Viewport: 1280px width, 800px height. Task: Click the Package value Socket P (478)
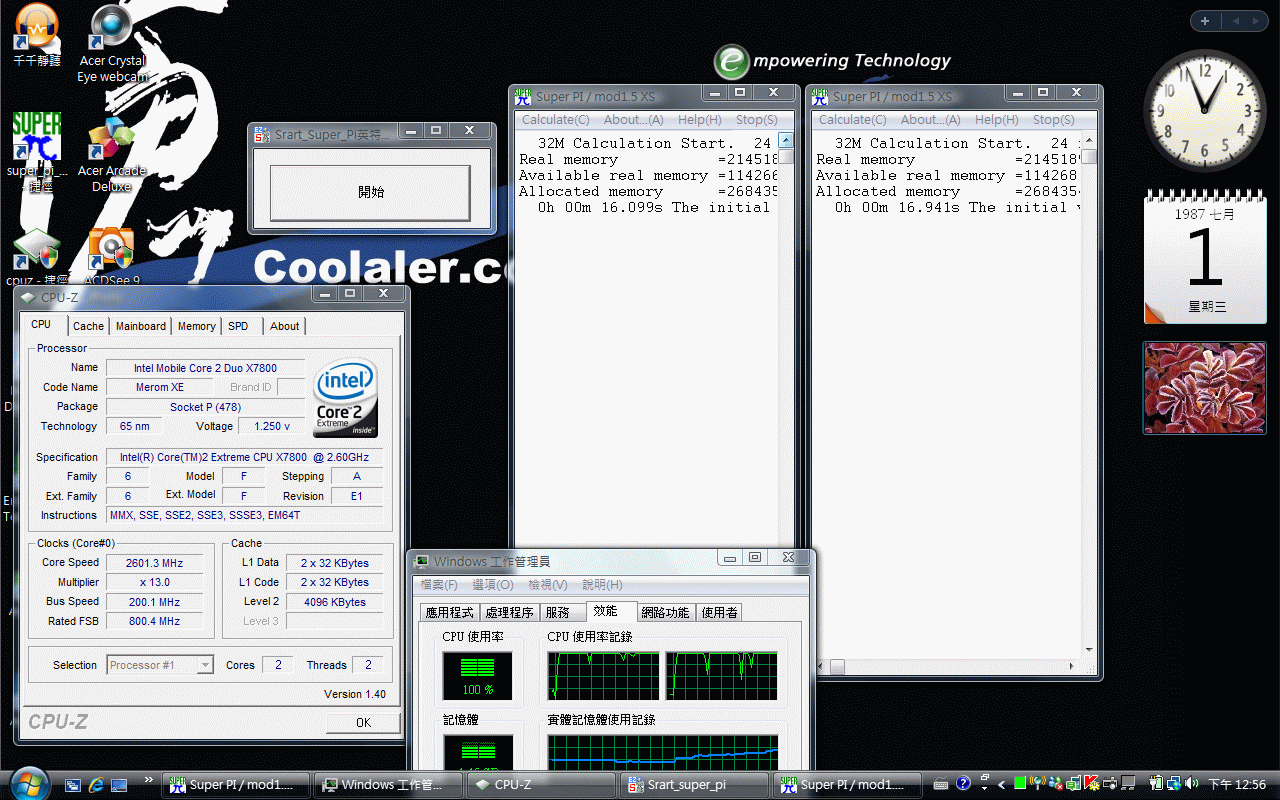coord(205,407)
